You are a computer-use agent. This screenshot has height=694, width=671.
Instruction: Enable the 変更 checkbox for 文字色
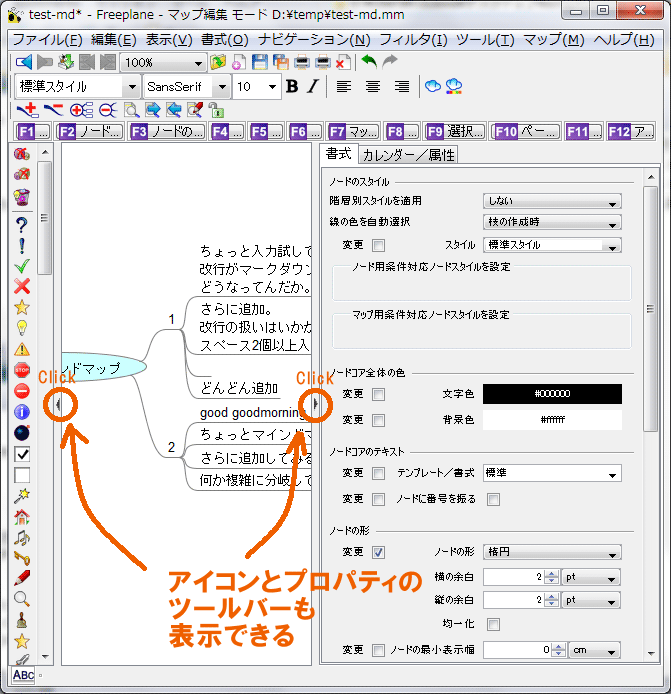click(378, 394)
